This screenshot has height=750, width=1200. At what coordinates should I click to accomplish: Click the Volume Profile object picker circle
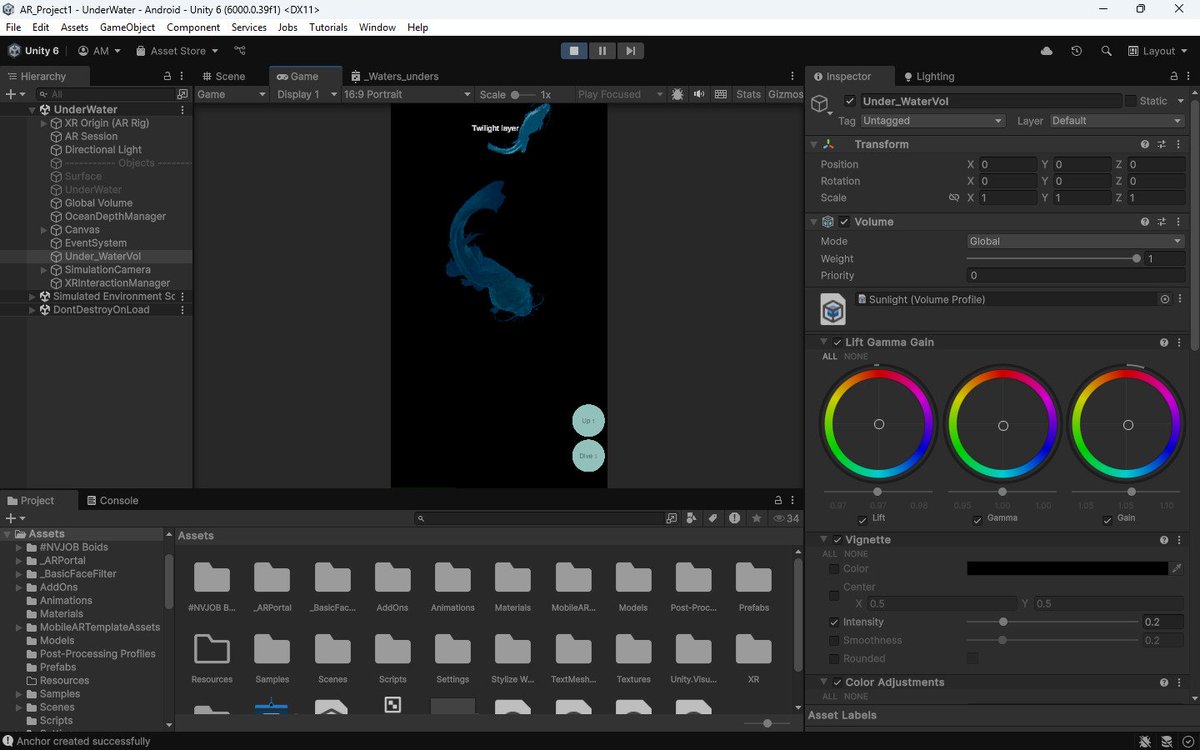tap(1165, 299)
